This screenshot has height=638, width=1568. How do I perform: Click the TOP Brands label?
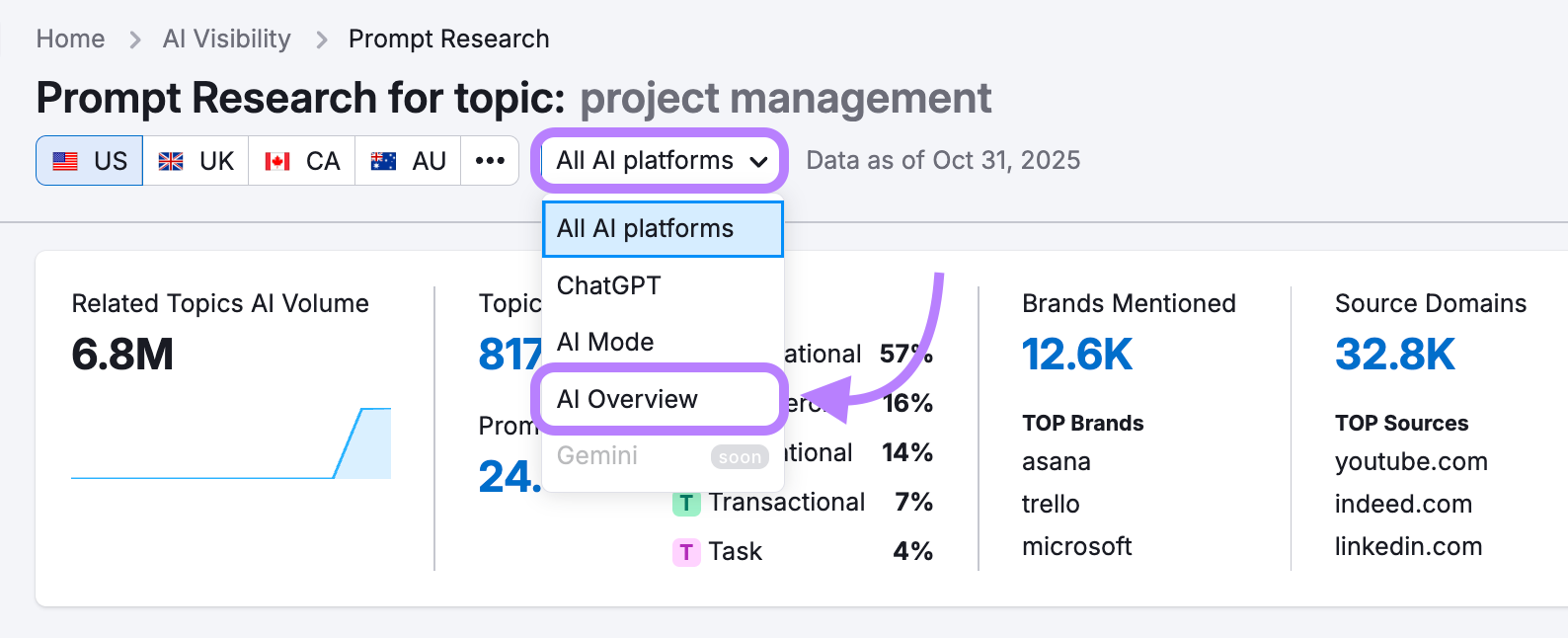point(1082,424)
